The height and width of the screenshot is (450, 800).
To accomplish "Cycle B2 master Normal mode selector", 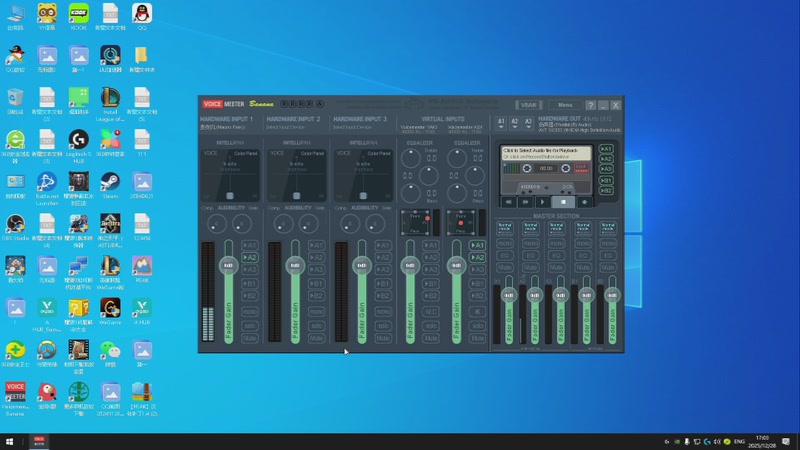I will click(608, 228).
